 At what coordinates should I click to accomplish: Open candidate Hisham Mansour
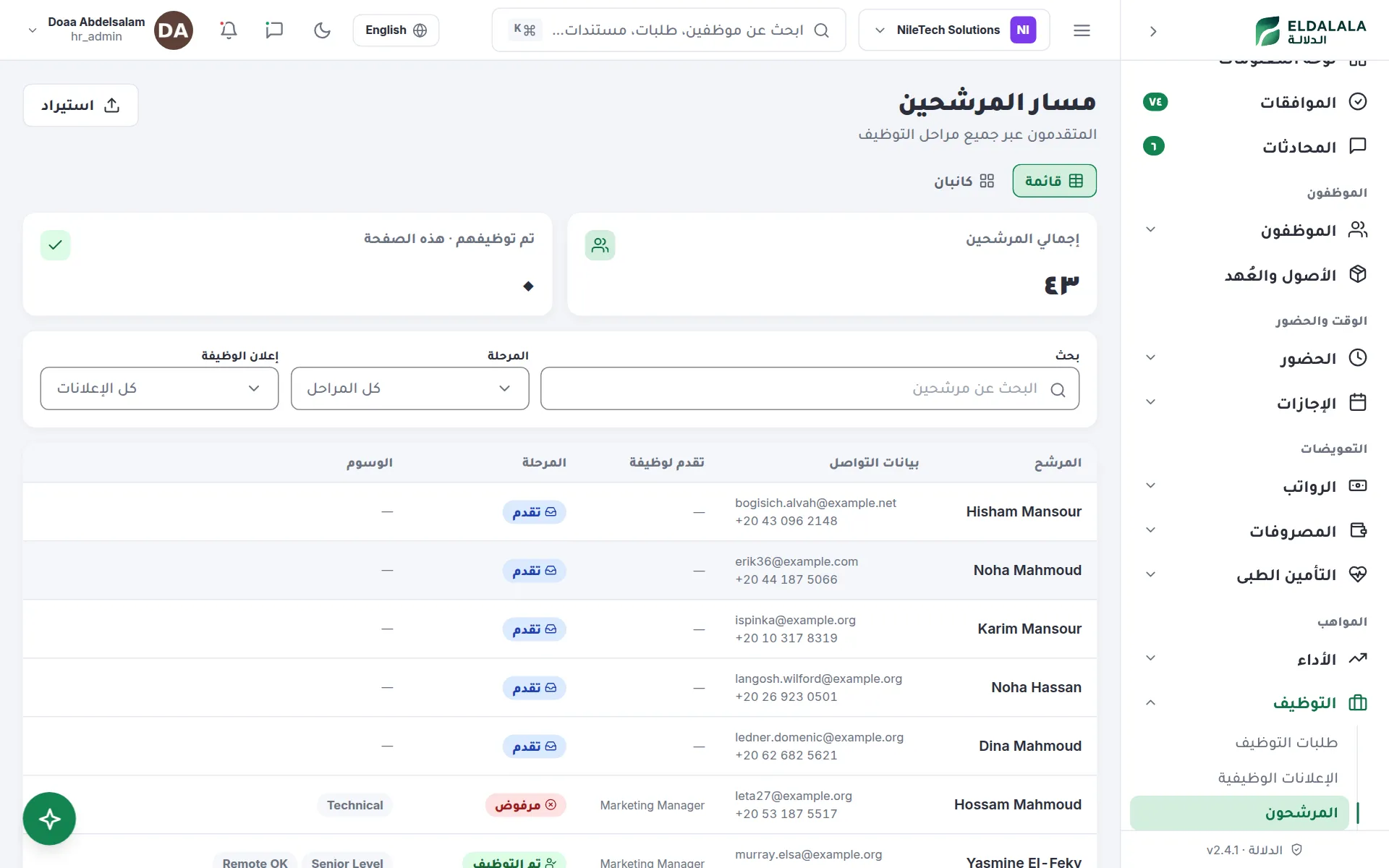(x=1024, y=512)
